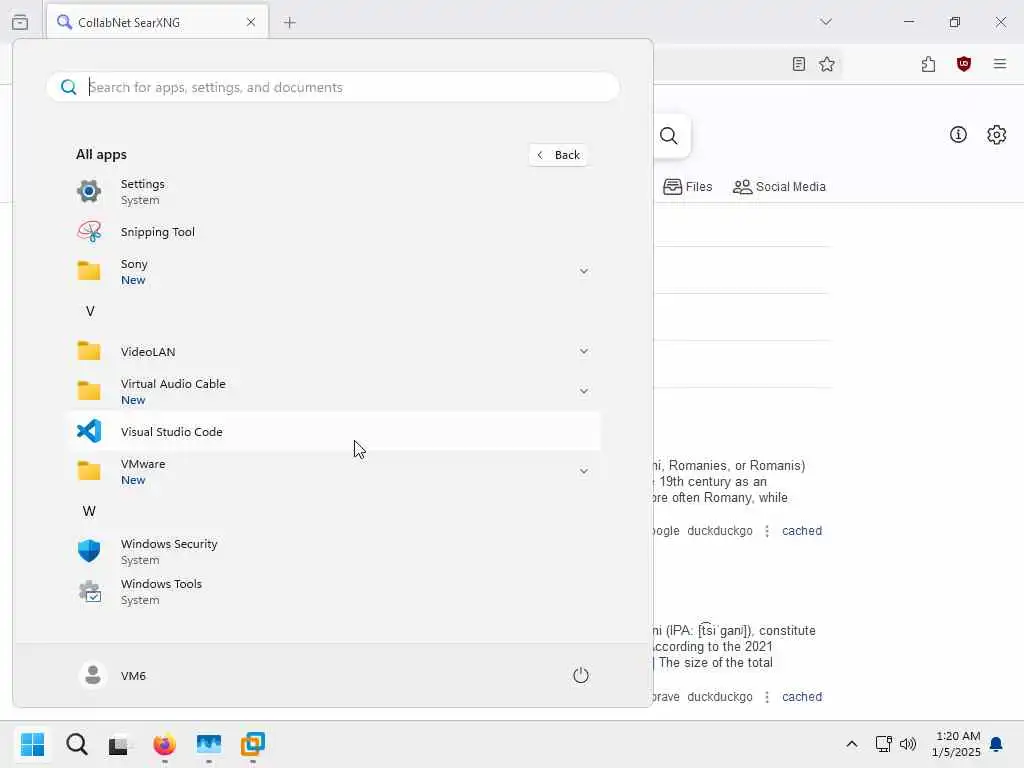Open the Virtual Audio Cable folder
The image size is (1024, 768).
(x=333, y=391)
